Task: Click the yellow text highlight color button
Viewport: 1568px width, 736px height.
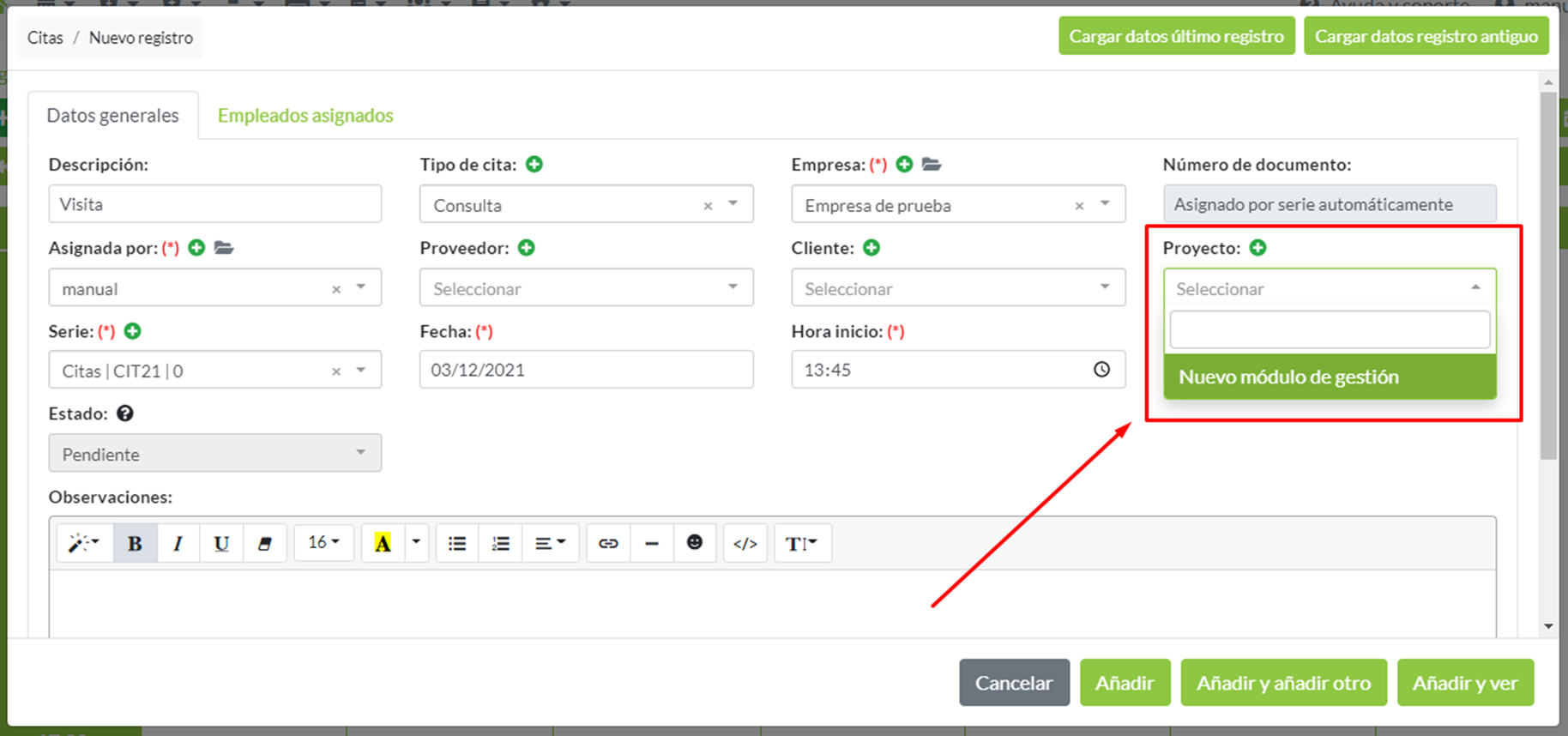Action: coord(383,543)
